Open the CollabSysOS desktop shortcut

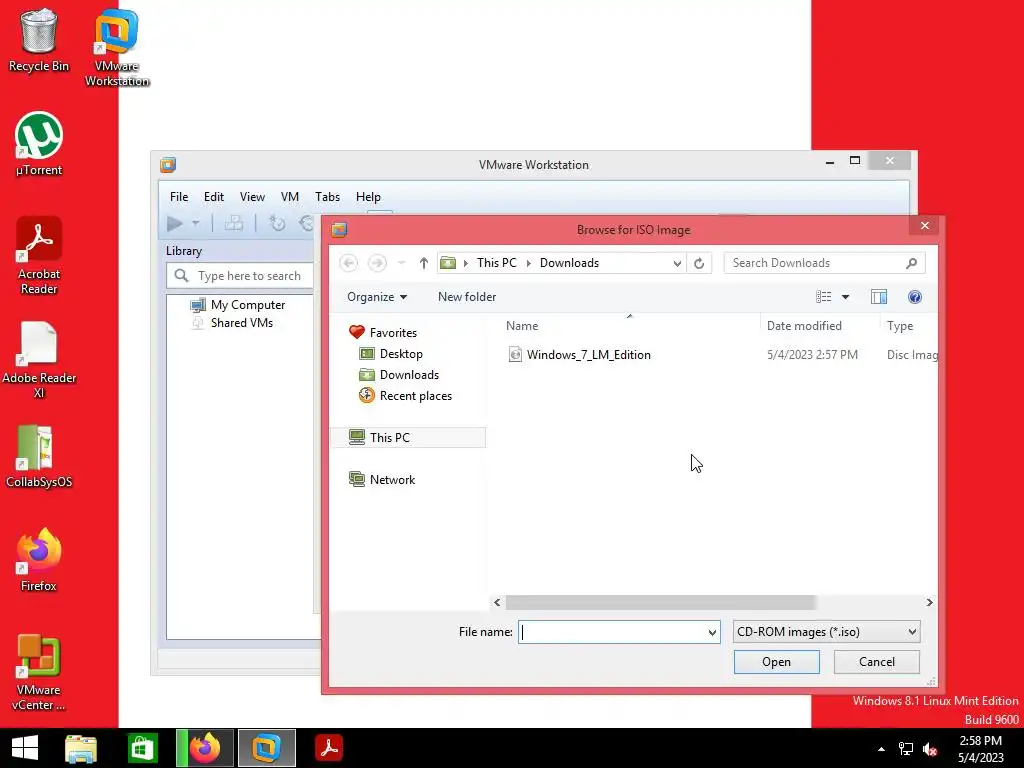[x=39, y=456]
